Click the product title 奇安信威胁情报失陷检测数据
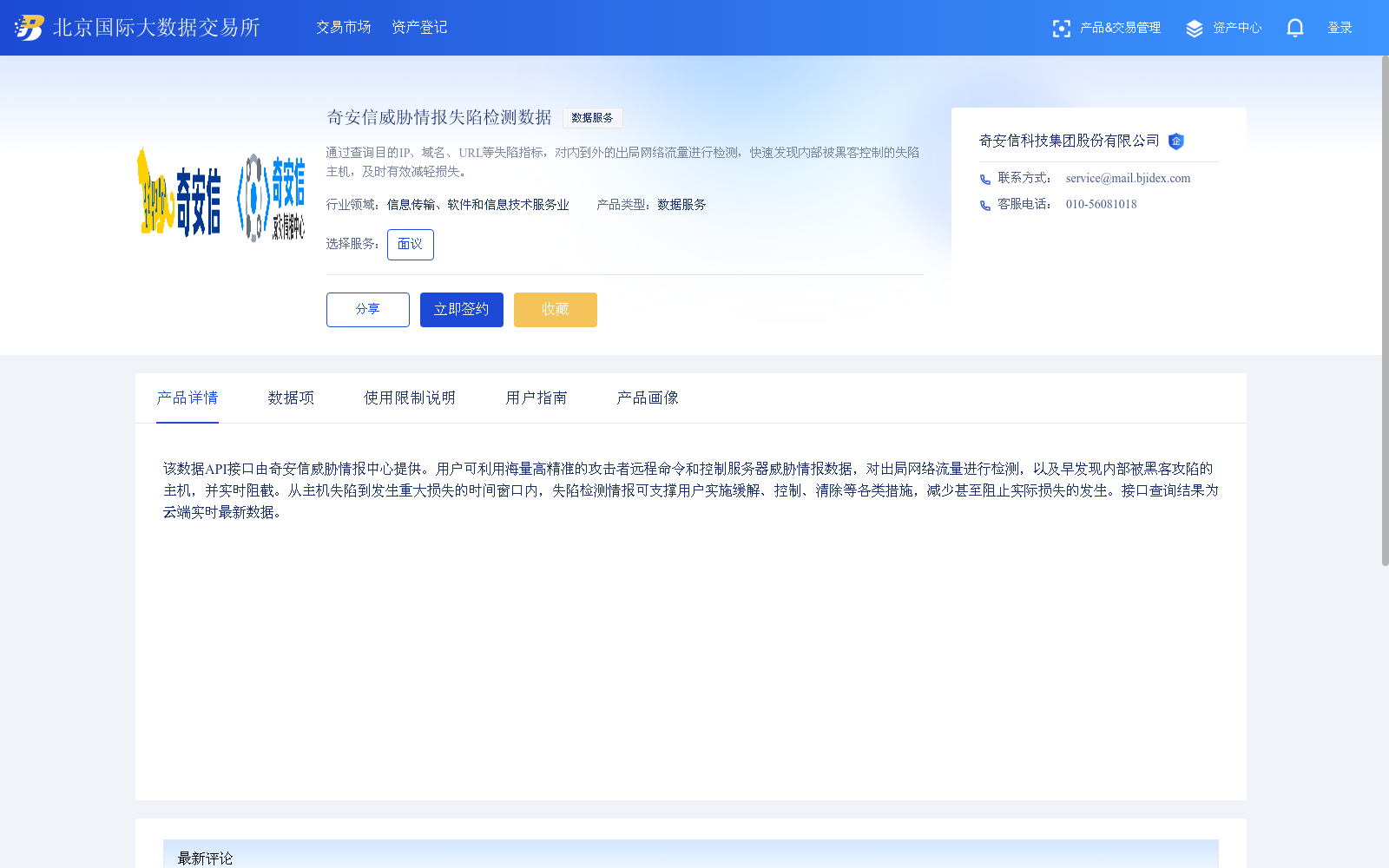The width and height of the screenshot is (1389, 868). tap(439, 117)
